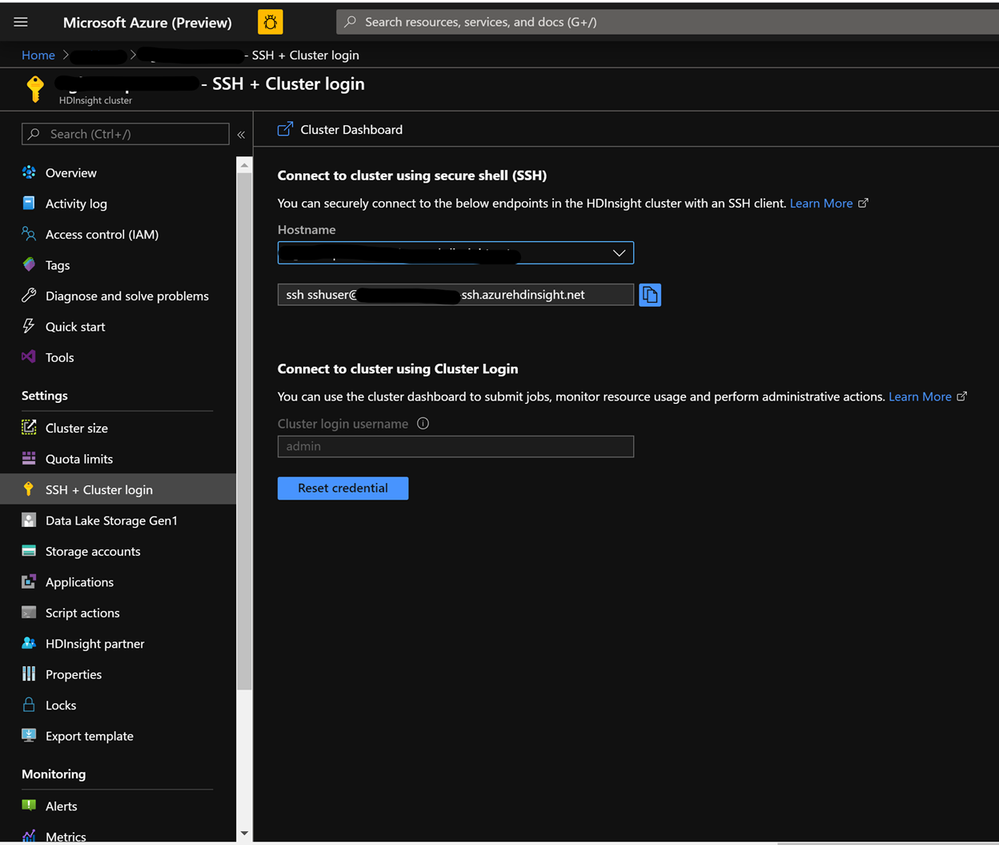Viewport: 999px width, 845px height.
Task: Click the Cluster size icon
Action: coord(29,428)
